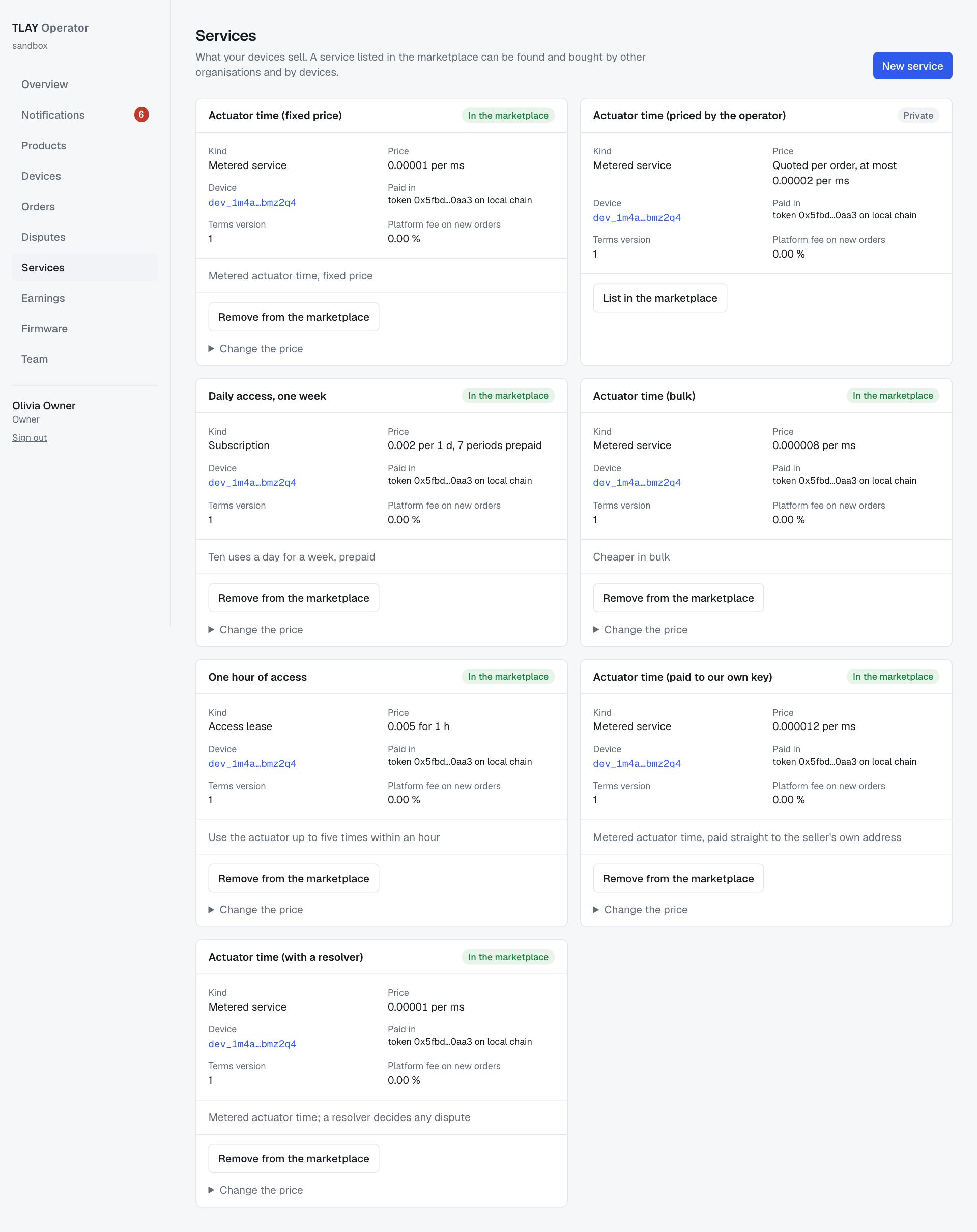Screen dimensions: 977x1232
Task: Remove Actuator time (fixed price) from the marketplace
Action: (x=294, y=317)
